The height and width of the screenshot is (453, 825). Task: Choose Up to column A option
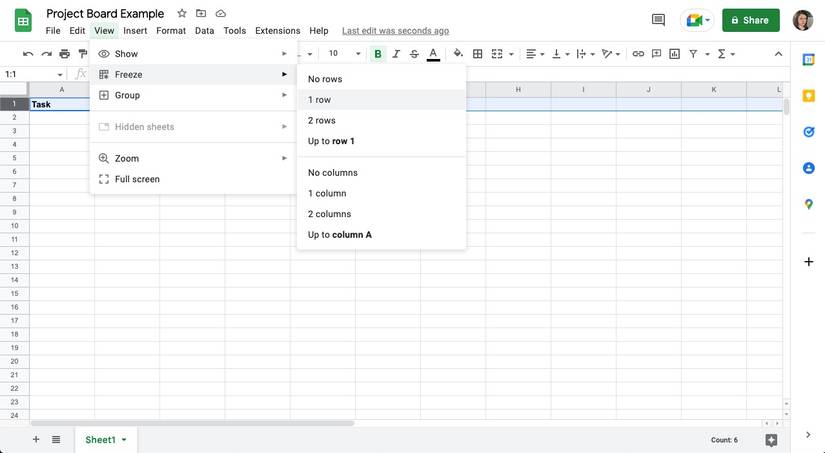[381, 235]
